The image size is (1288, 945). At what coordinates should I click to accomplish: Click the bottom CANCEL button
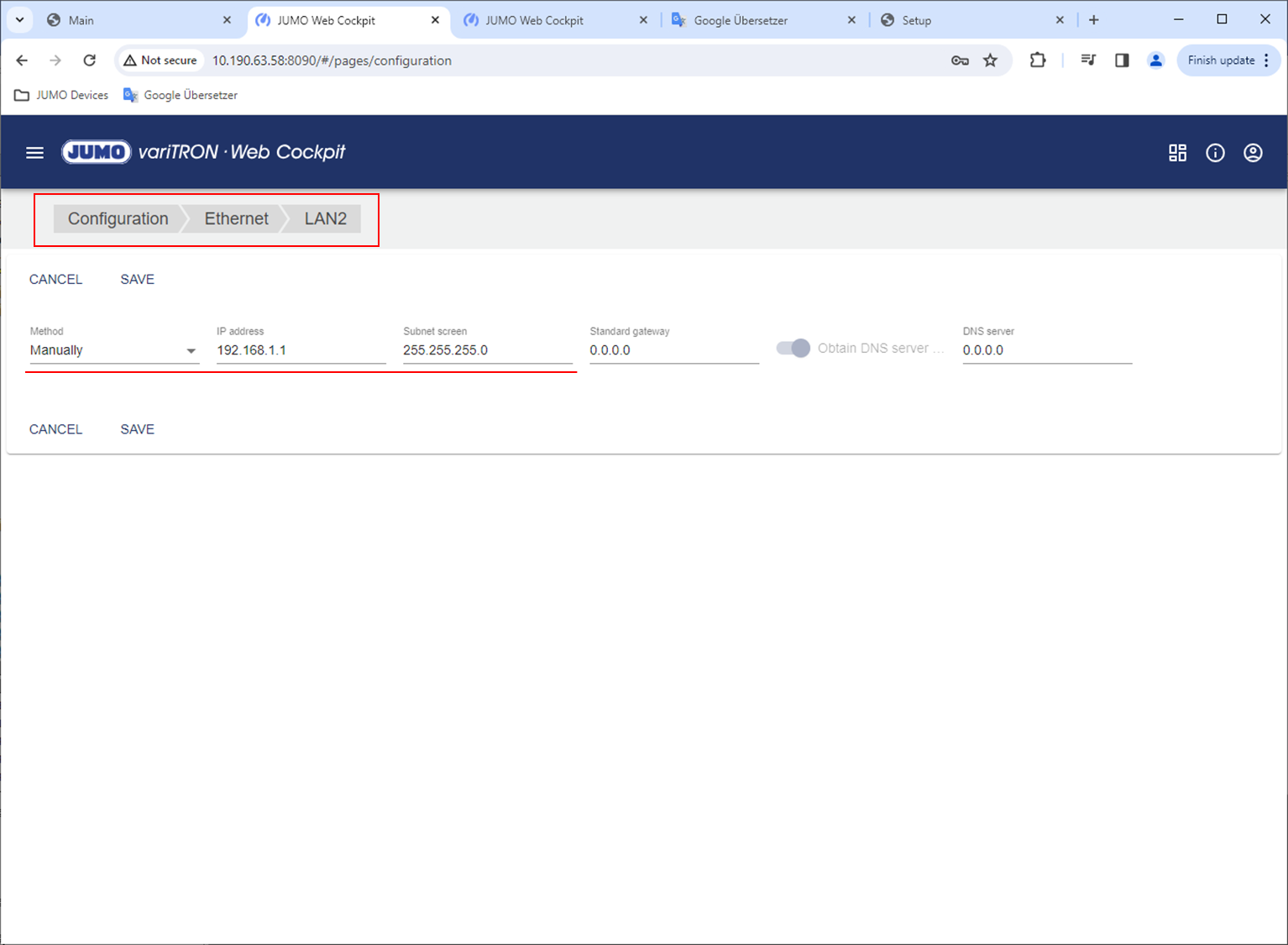[55, 429]
